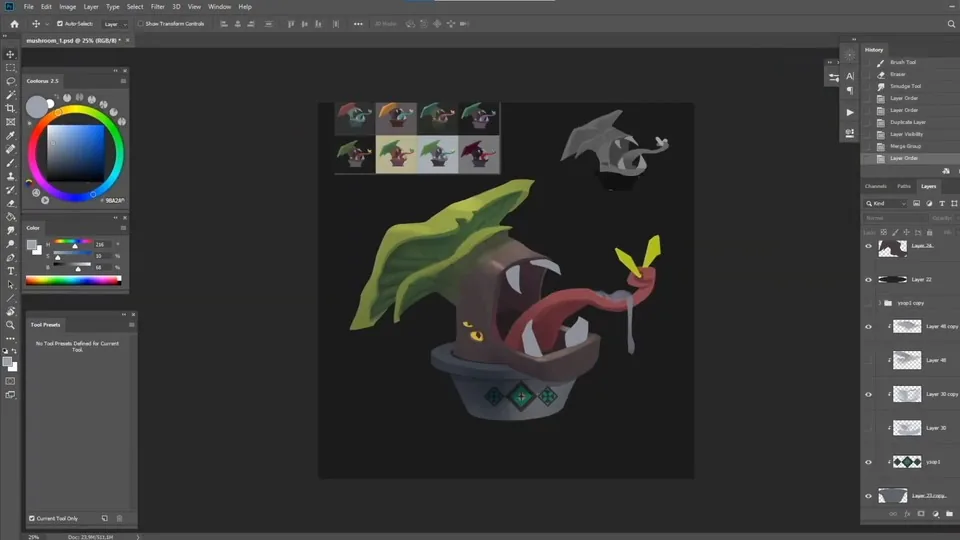
Task: Hide Layer 30 copy visibility eye
Action: [868, 394]
